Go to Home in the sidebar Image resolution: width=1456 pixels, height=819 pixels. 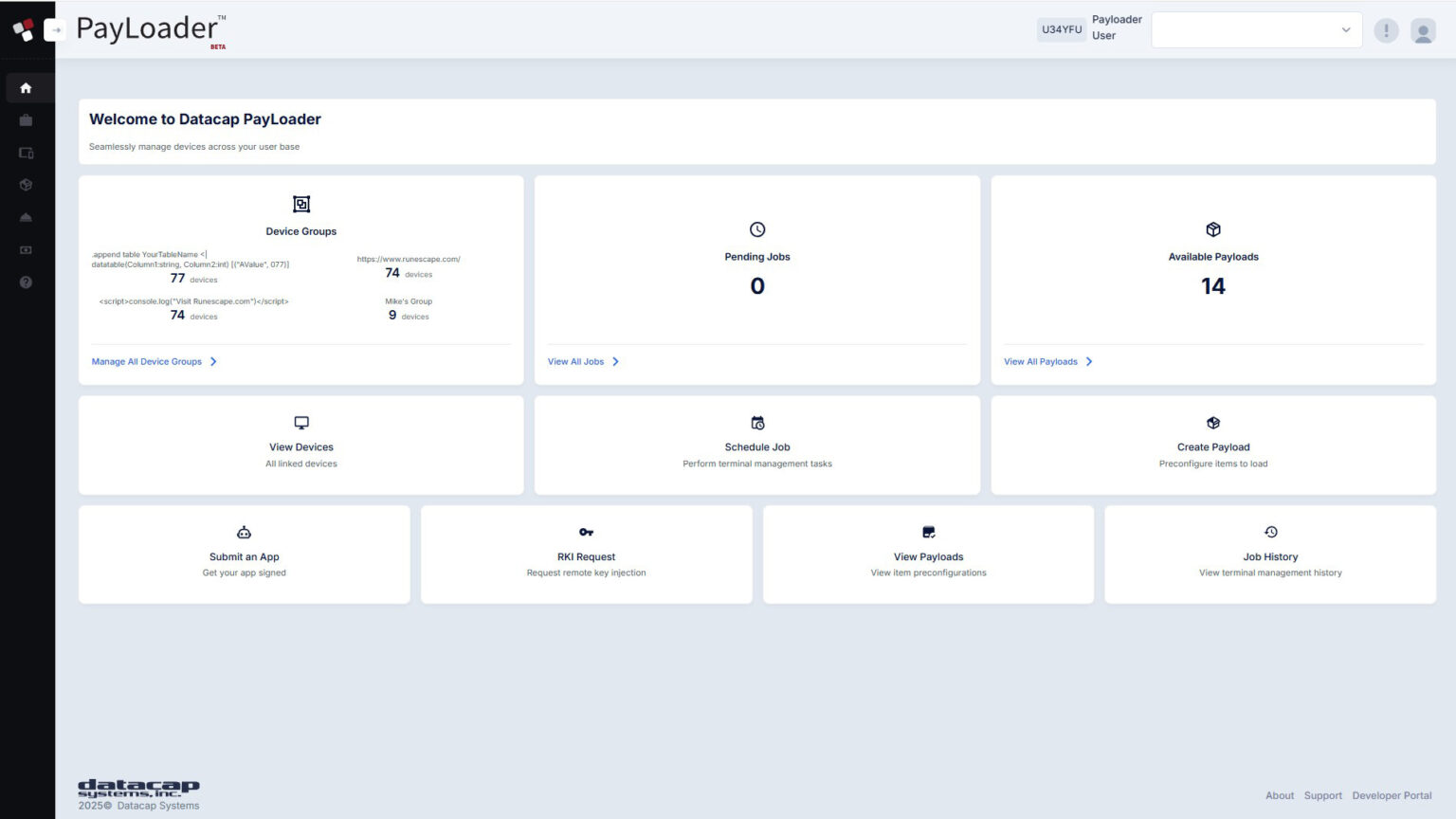point(26,88)
